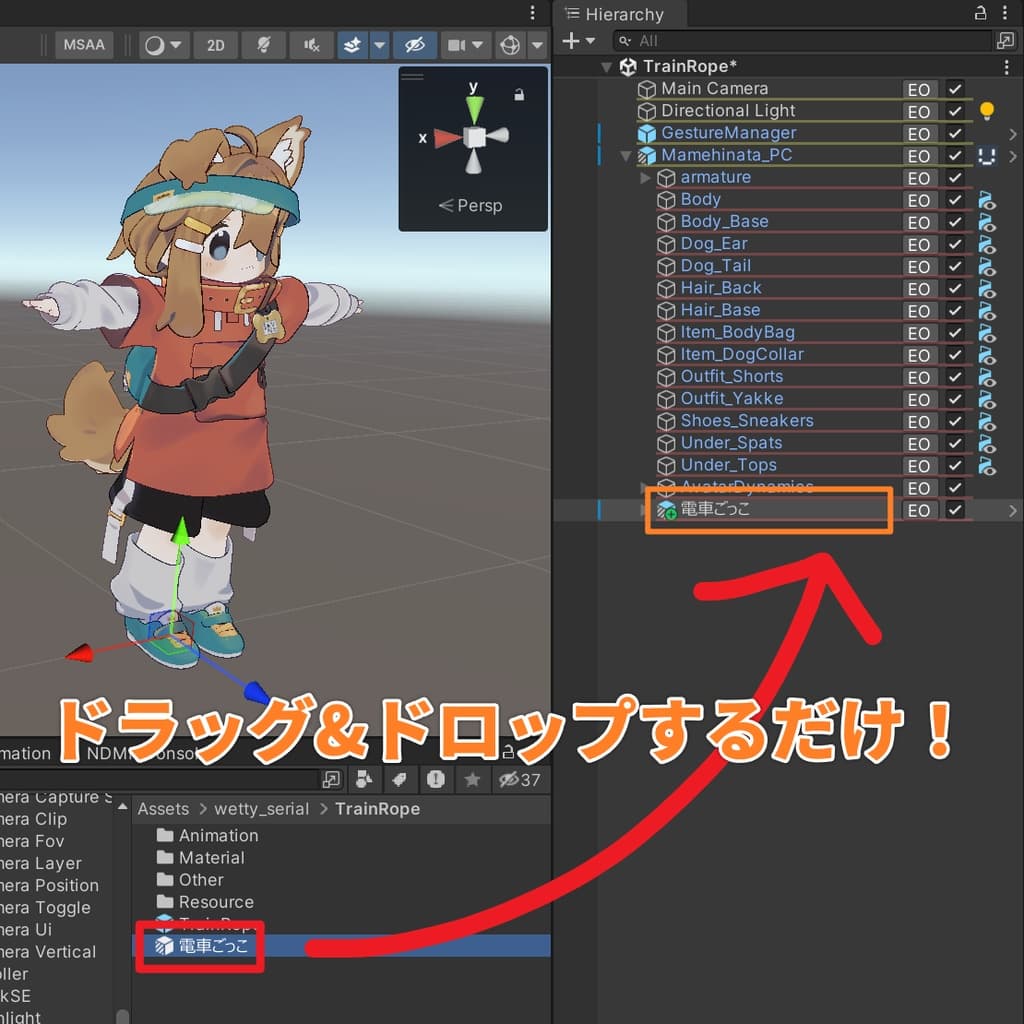Open scene Gizmos globe icon
1024x1024 pixels.
click(510, 45)
